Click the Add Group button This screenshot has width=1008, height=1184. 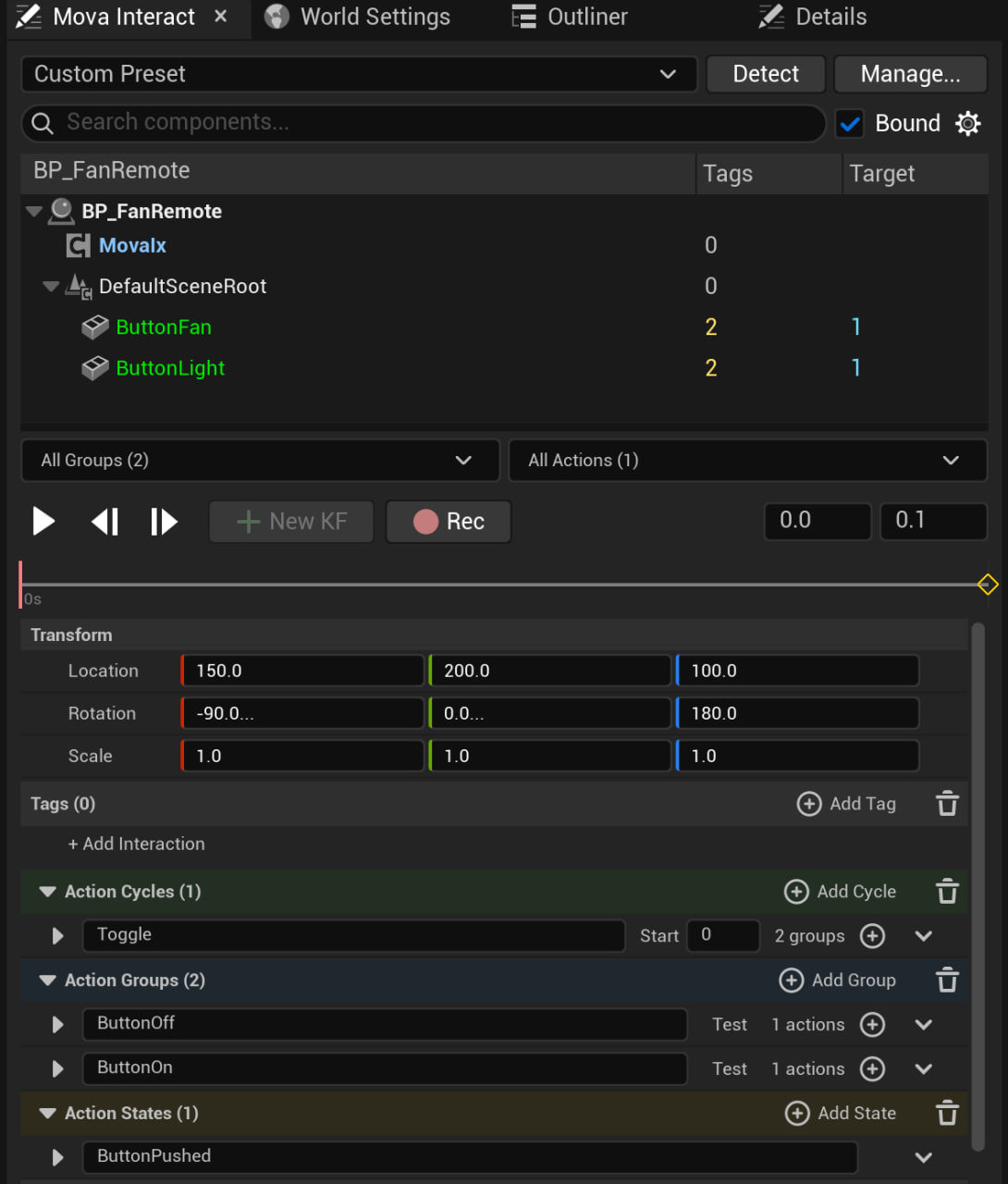pos(838,980)
